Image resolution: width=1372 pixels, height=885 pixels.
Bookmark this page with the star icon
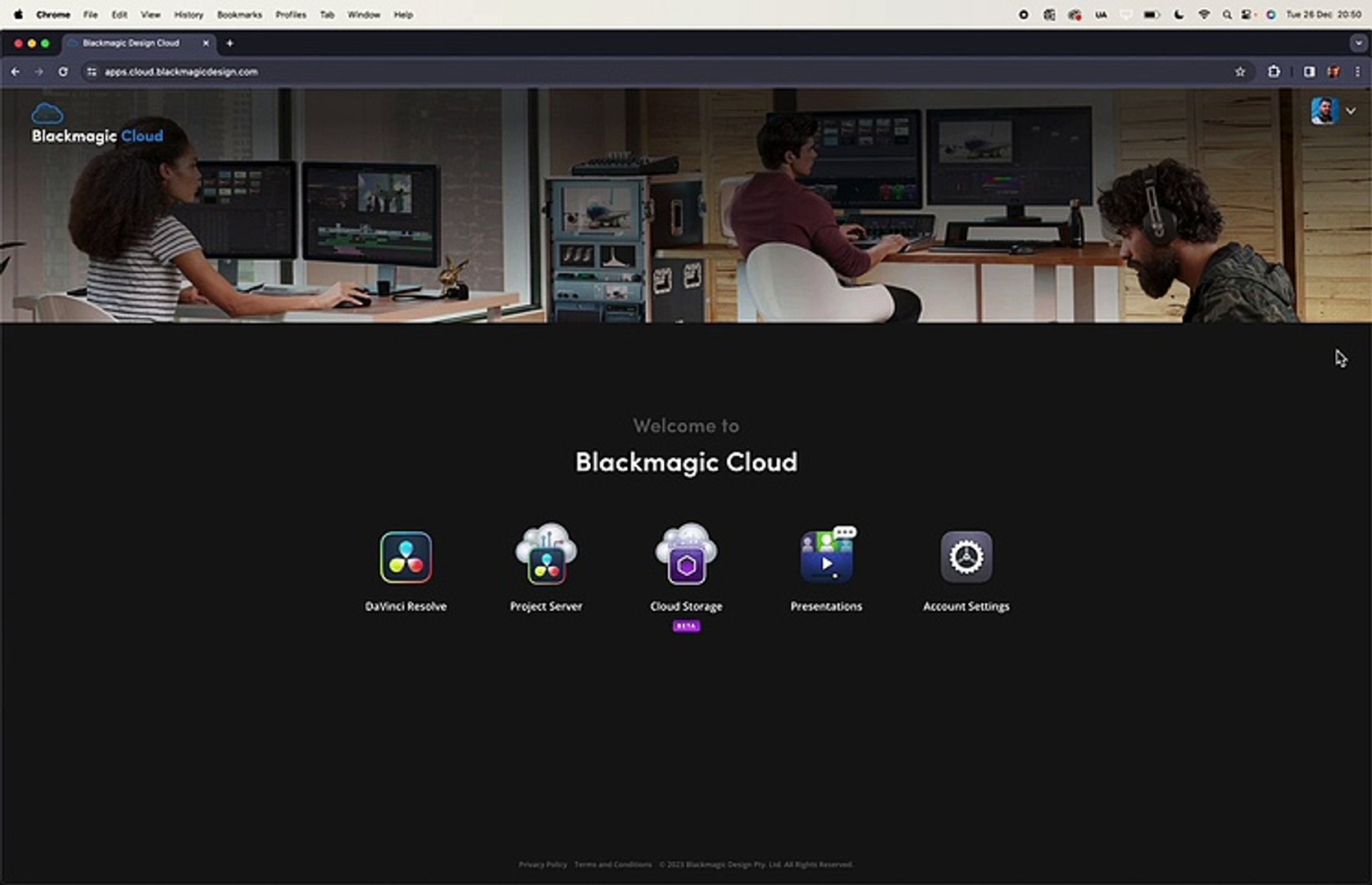(1240, 72)
